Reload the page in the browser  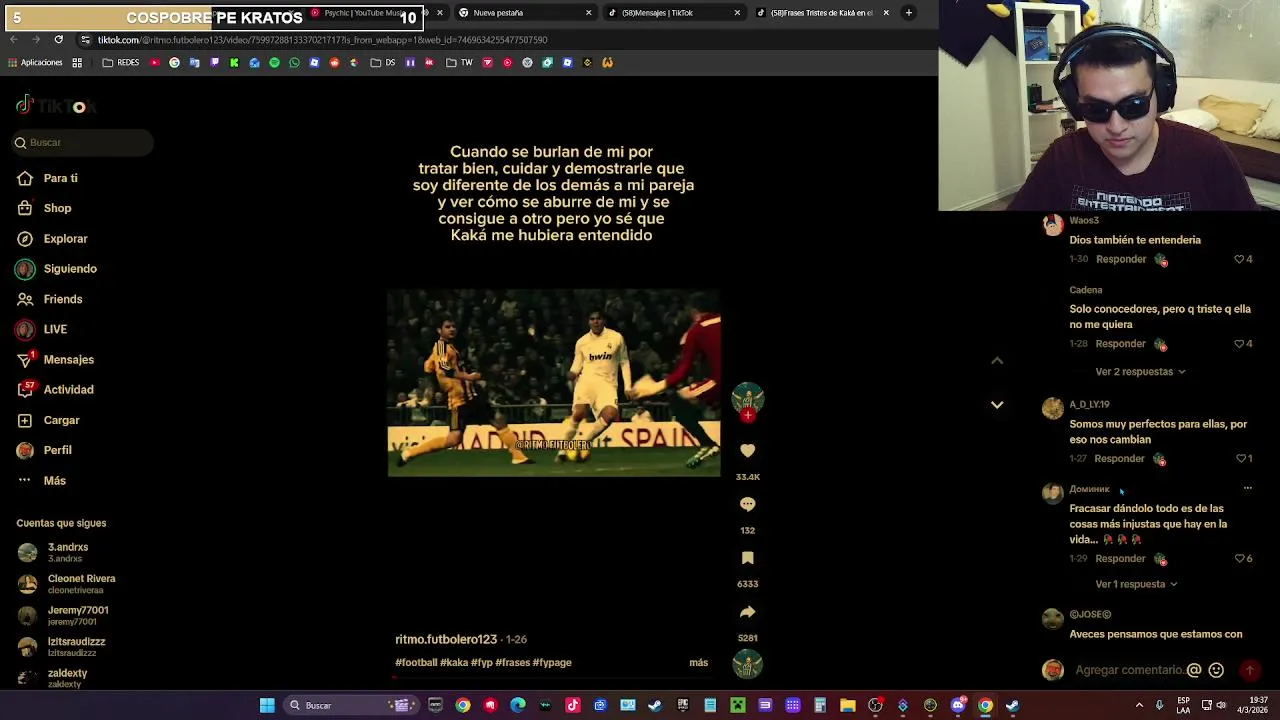[58, 40]
